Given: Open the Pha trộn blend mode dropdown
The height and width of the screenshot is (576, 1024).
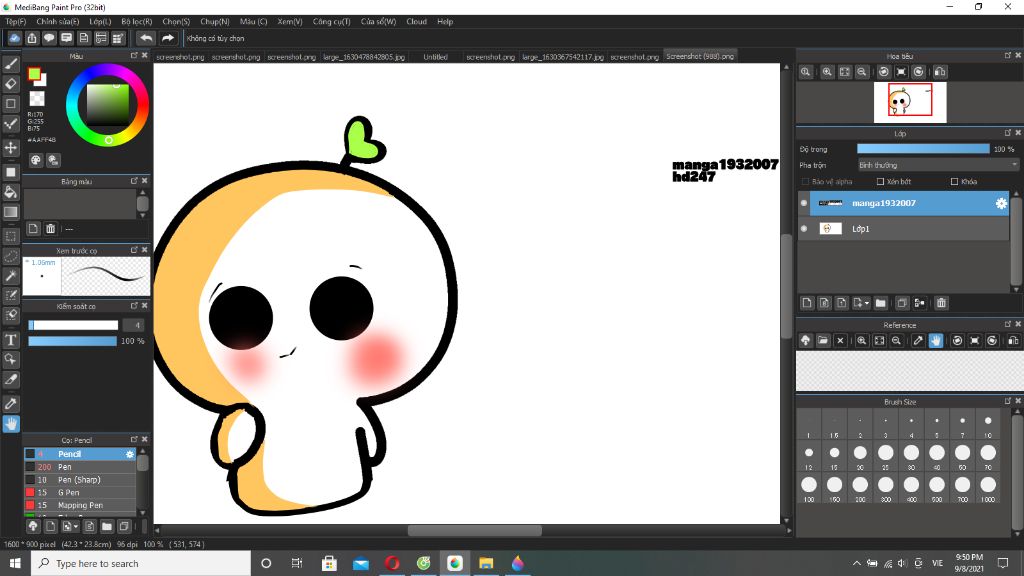Looking at the screenshot, I should coord(937,165).
